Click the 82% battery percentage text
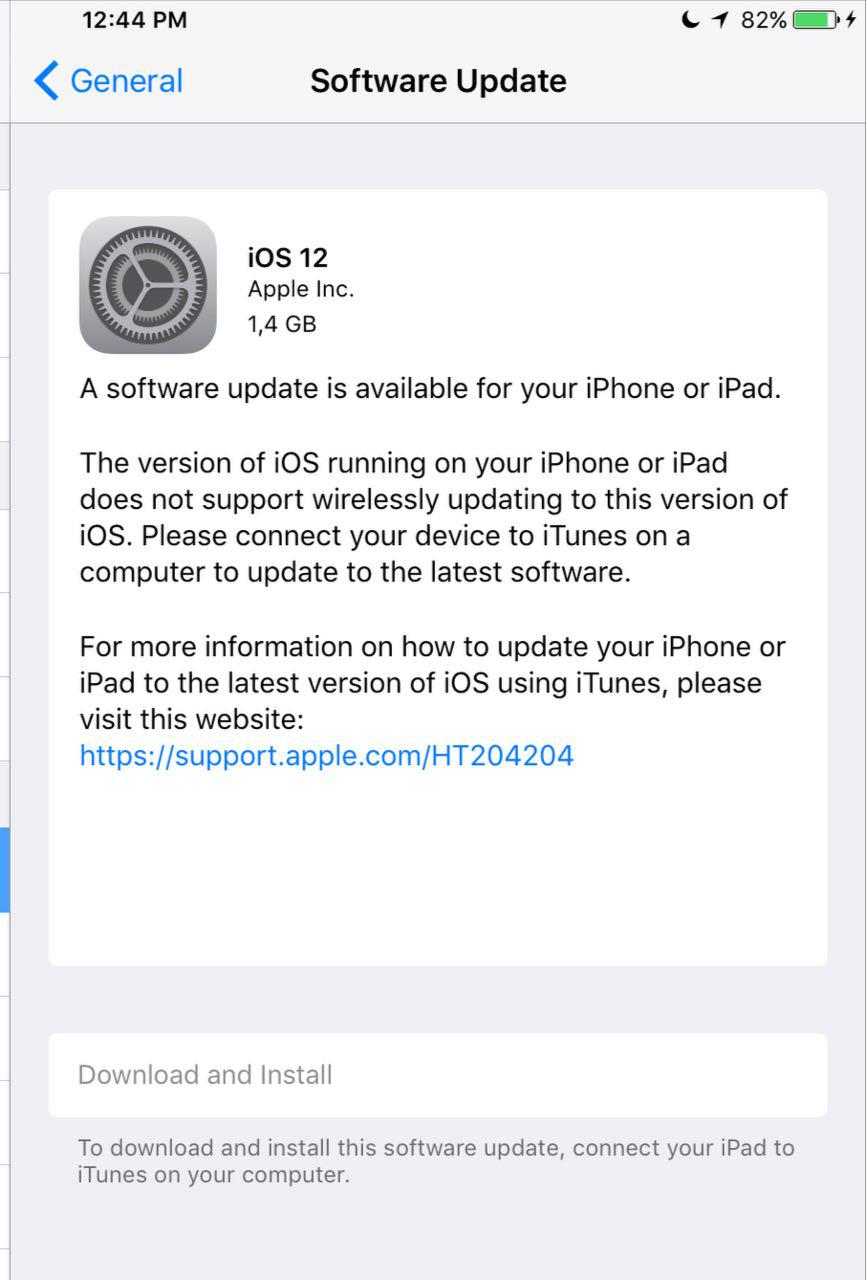 764,20
